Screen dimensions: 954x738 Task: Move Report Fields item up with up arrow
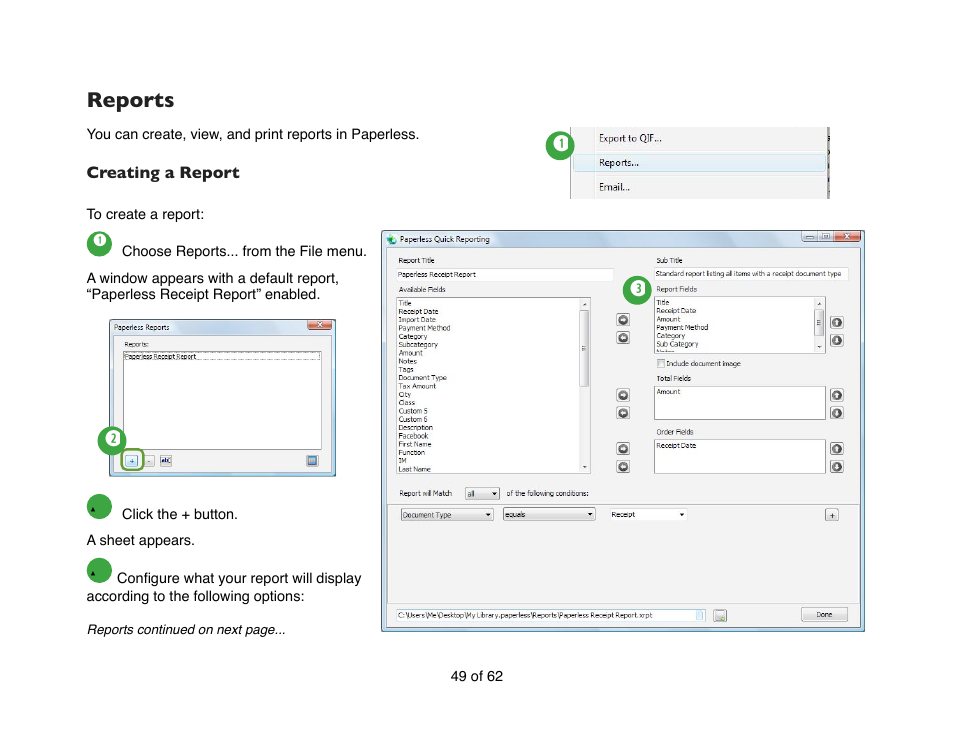pyautogui.click(x=837, y=322)
